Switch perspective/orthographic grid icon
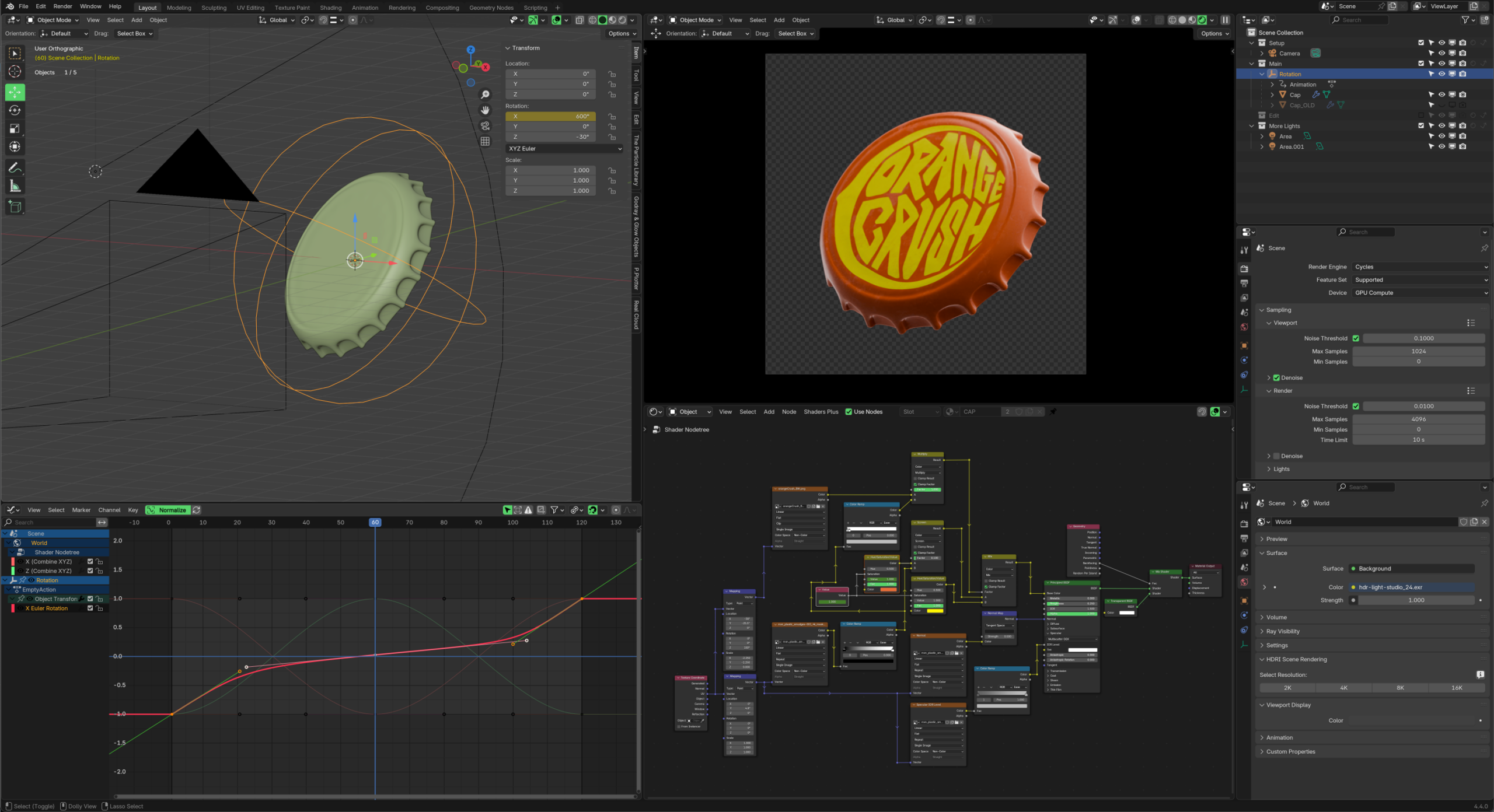This screenshot has height=812, width=1494. click(485, 142)
